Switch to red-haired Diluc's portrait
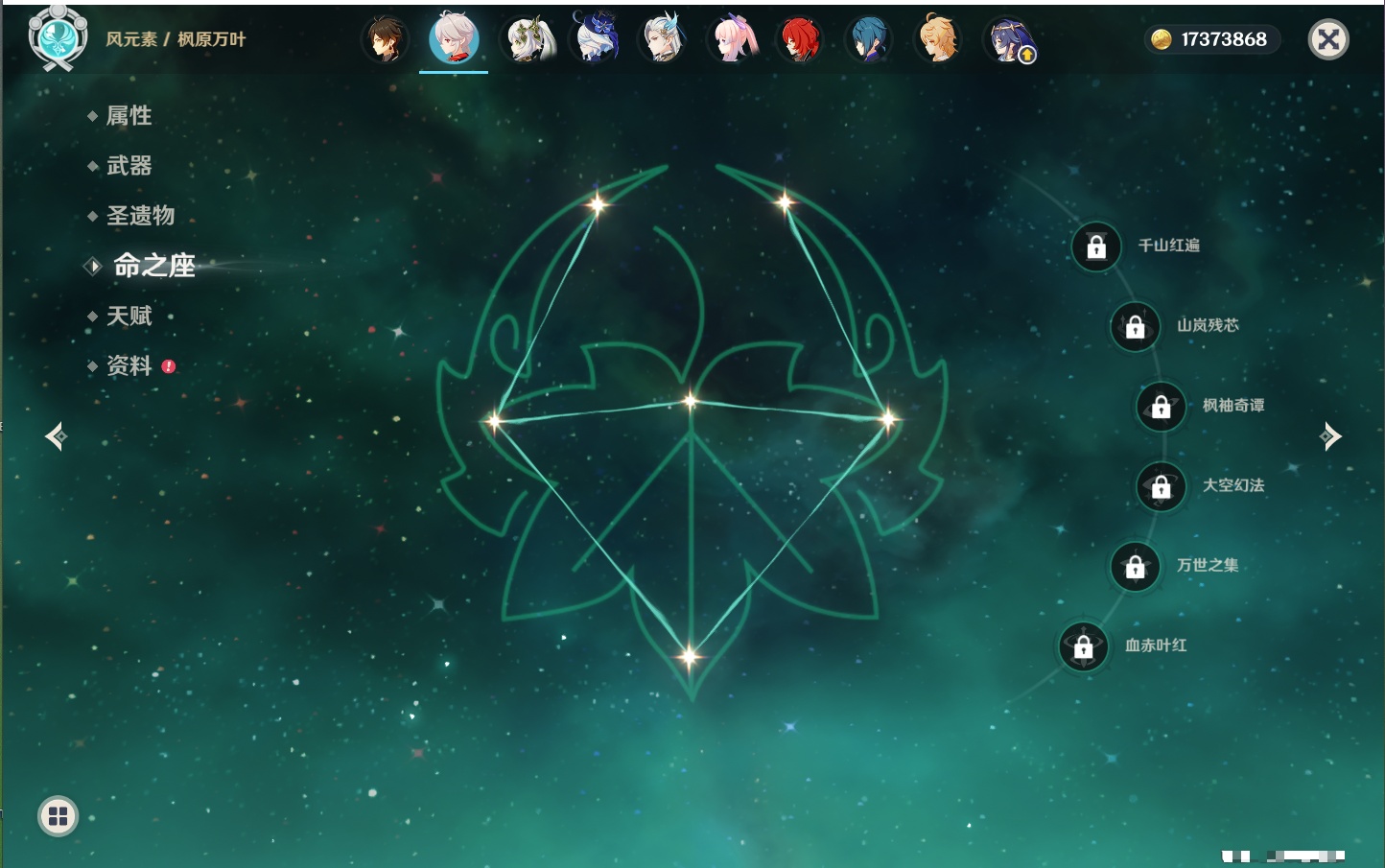Image resolution: width=1385 pixels, height=868 pixels. tap(800, 40)
